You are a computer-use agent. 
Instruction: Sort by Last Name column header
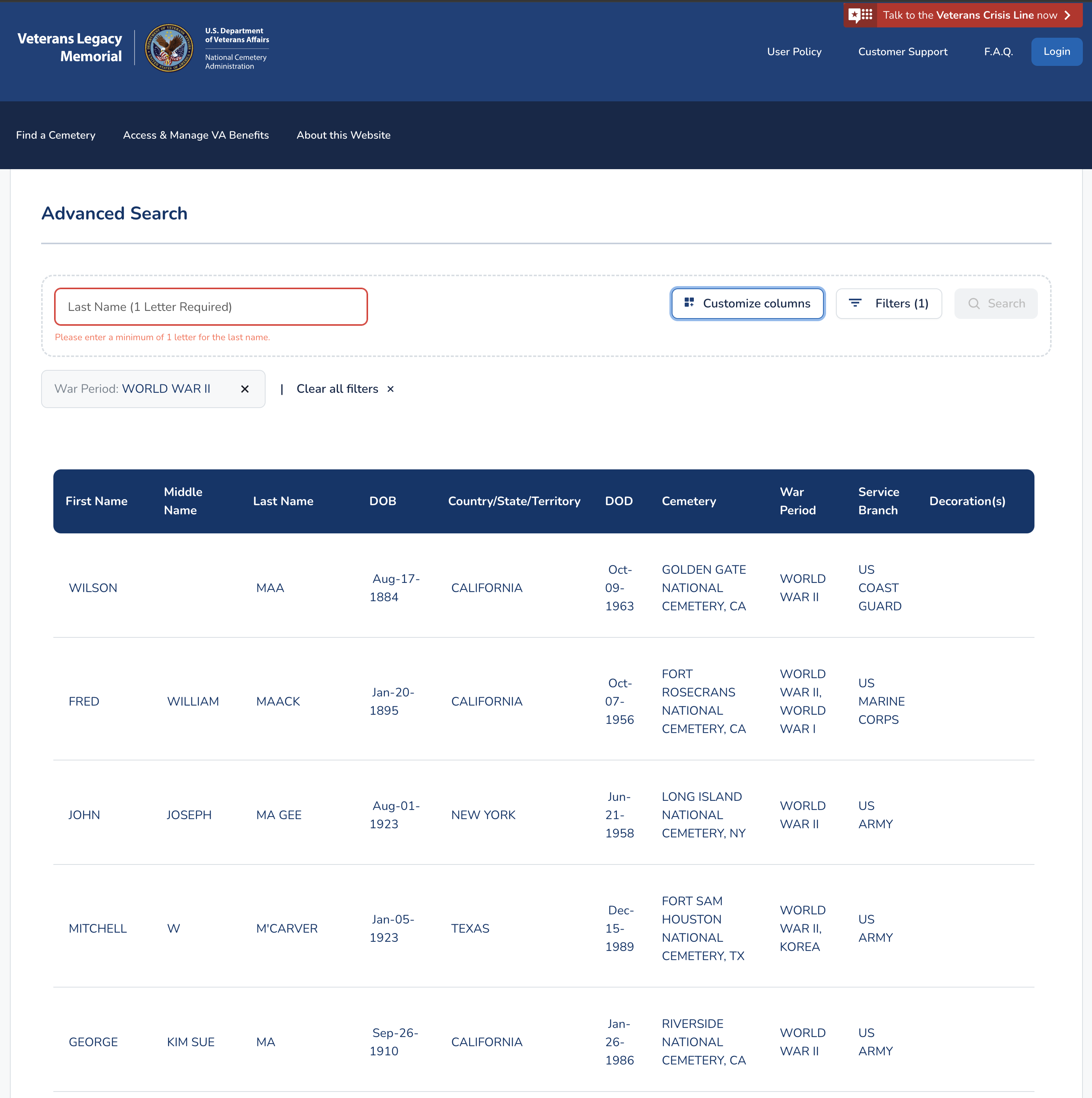(283, 501)
